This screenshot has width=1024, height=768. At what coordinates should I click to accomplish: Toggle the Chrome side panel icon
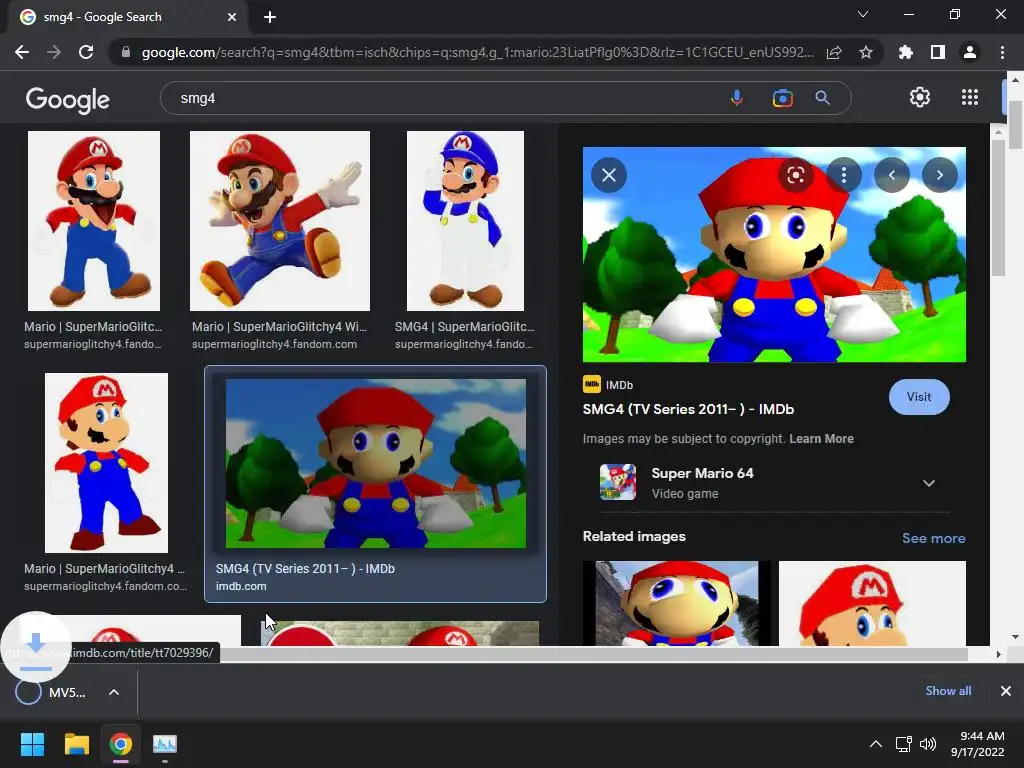pos(938,52)
